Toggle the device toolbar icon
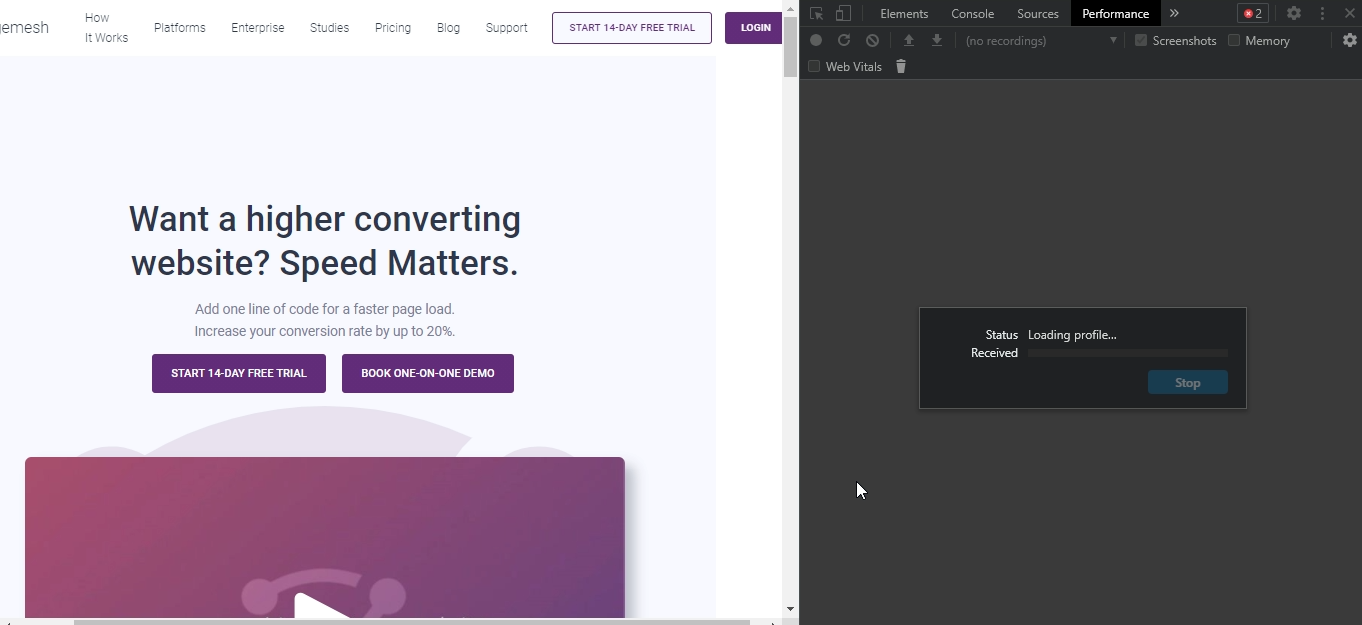The height and width of the screenshot is (625, 1362). coord(843,14)
